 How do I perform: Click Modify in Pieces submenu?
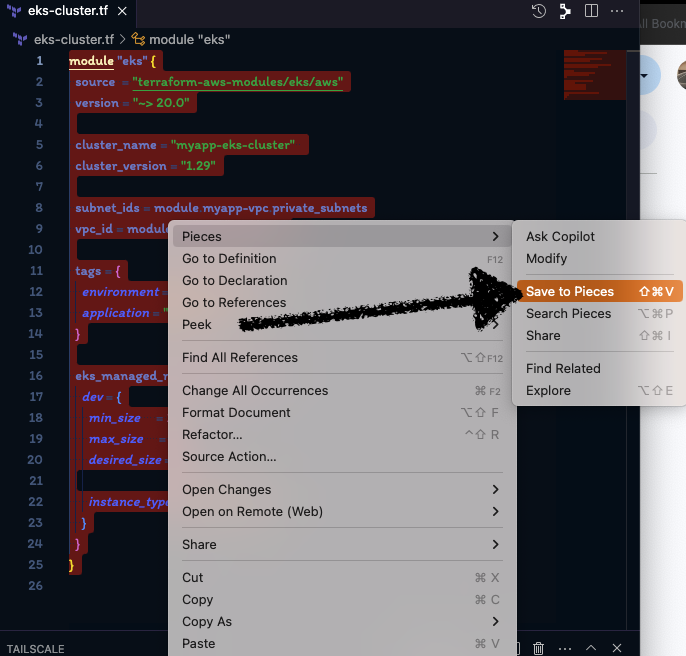coord(600,259)
